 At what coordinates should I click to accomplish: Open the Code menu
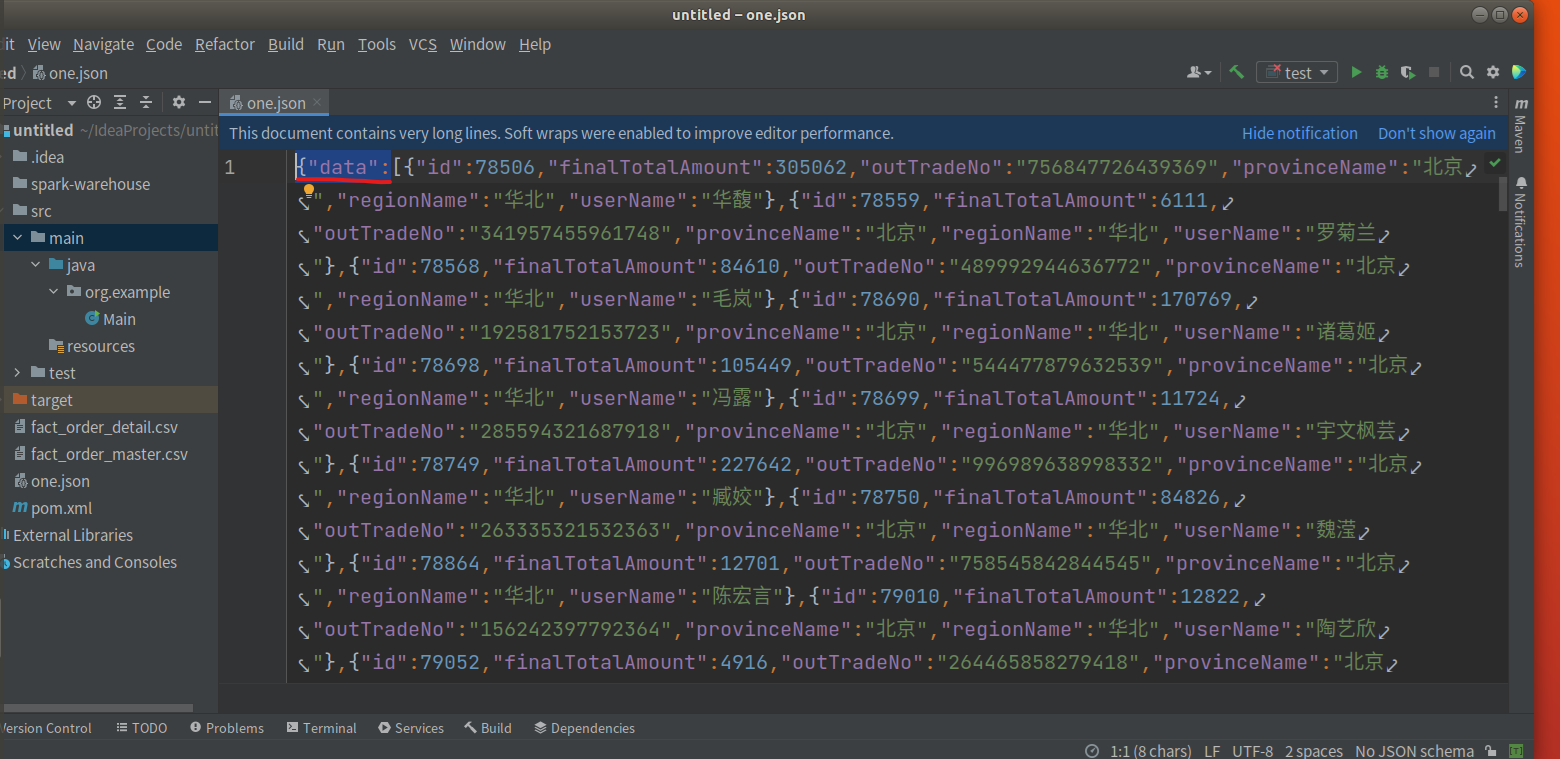coord(164,44)
